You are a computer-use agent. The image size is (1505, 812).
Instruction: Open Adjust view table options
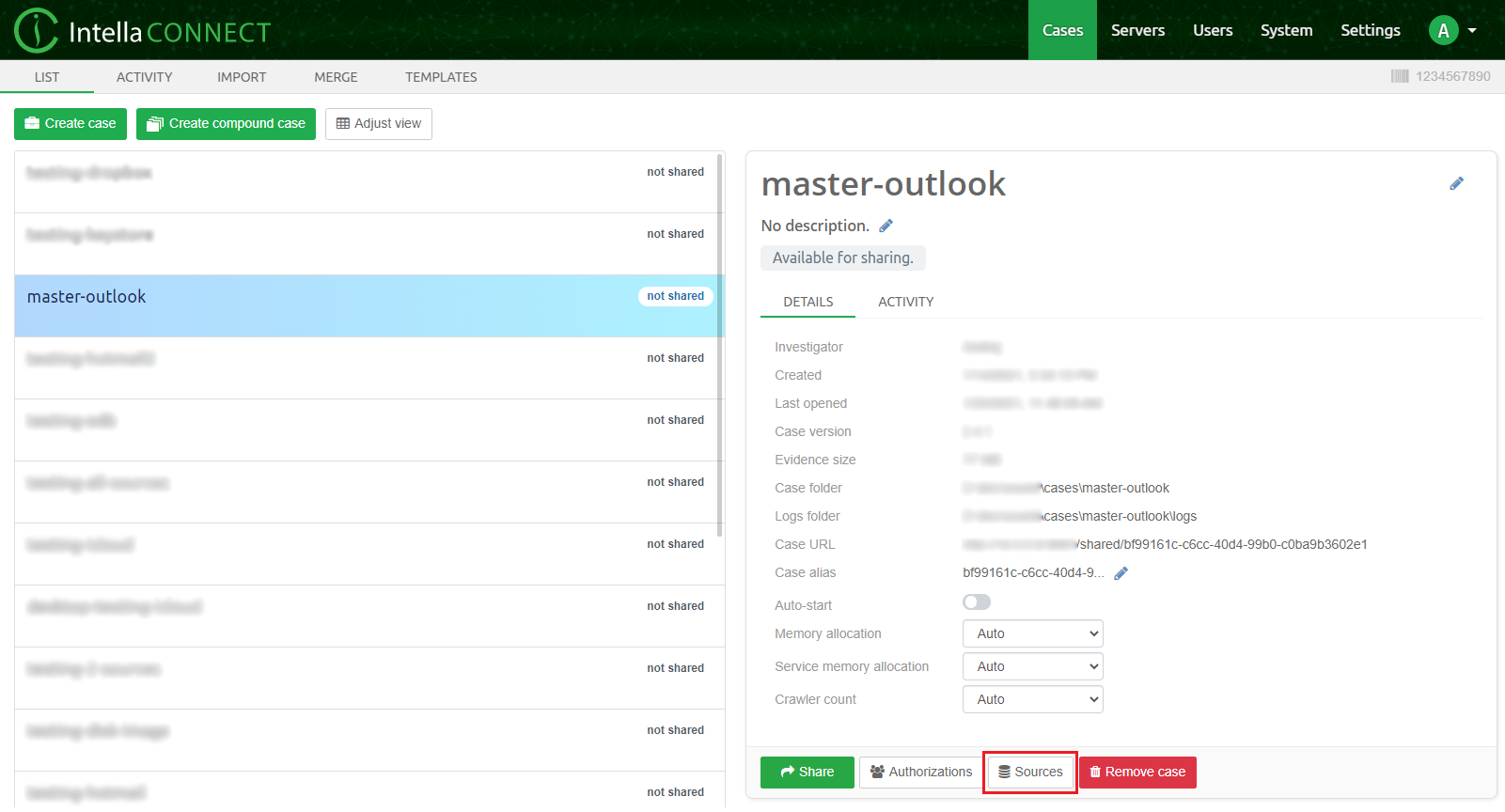378,124
